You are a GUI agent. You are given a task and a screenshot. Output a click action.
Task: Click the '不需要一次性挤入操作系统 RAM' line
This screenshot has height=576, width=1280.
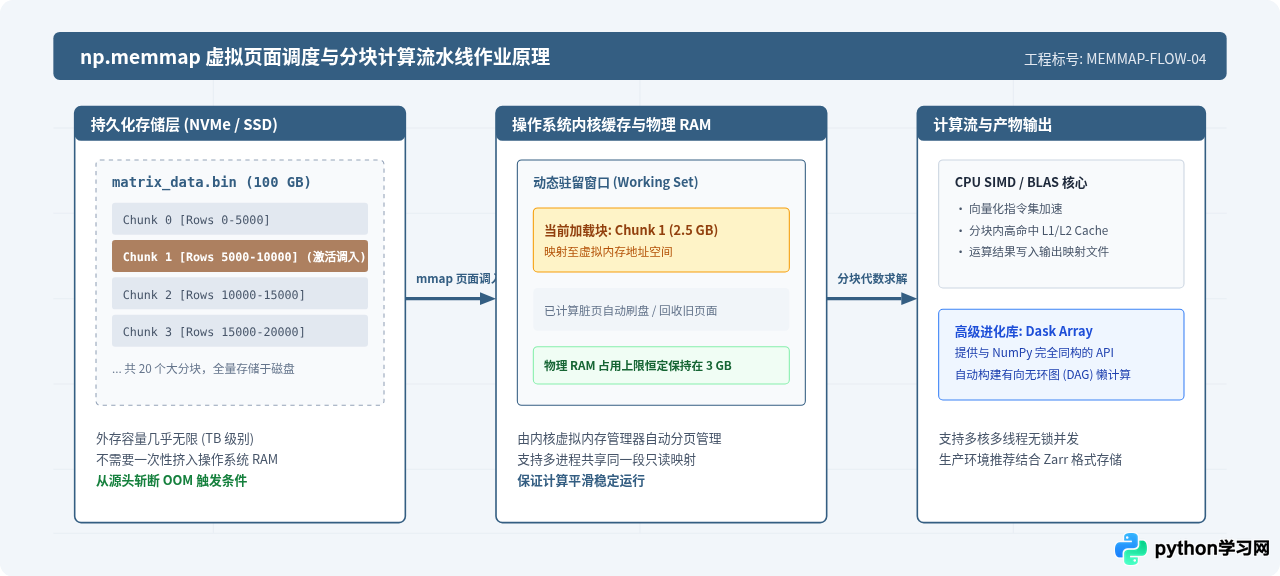(x=187, y=459)
